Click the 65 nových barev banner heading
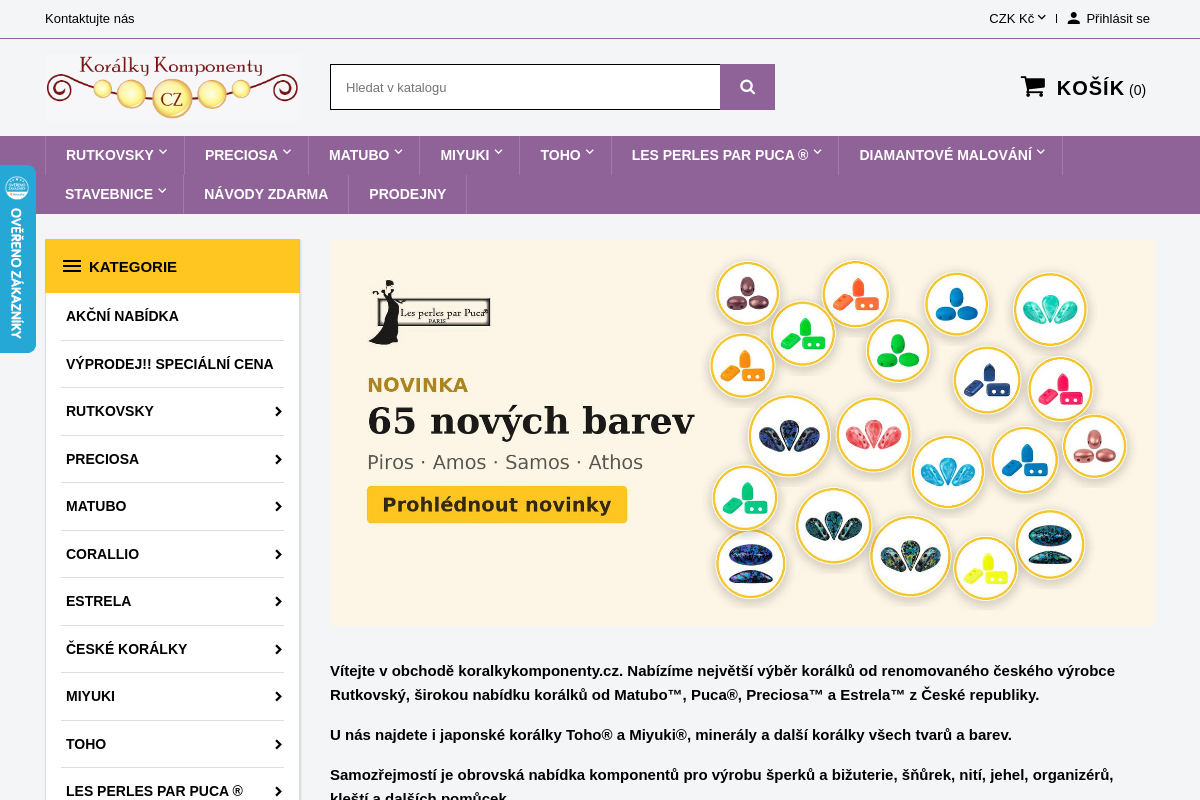This screenshot has width=1200, height=800. pyautogui.click(x=530, y=421)
